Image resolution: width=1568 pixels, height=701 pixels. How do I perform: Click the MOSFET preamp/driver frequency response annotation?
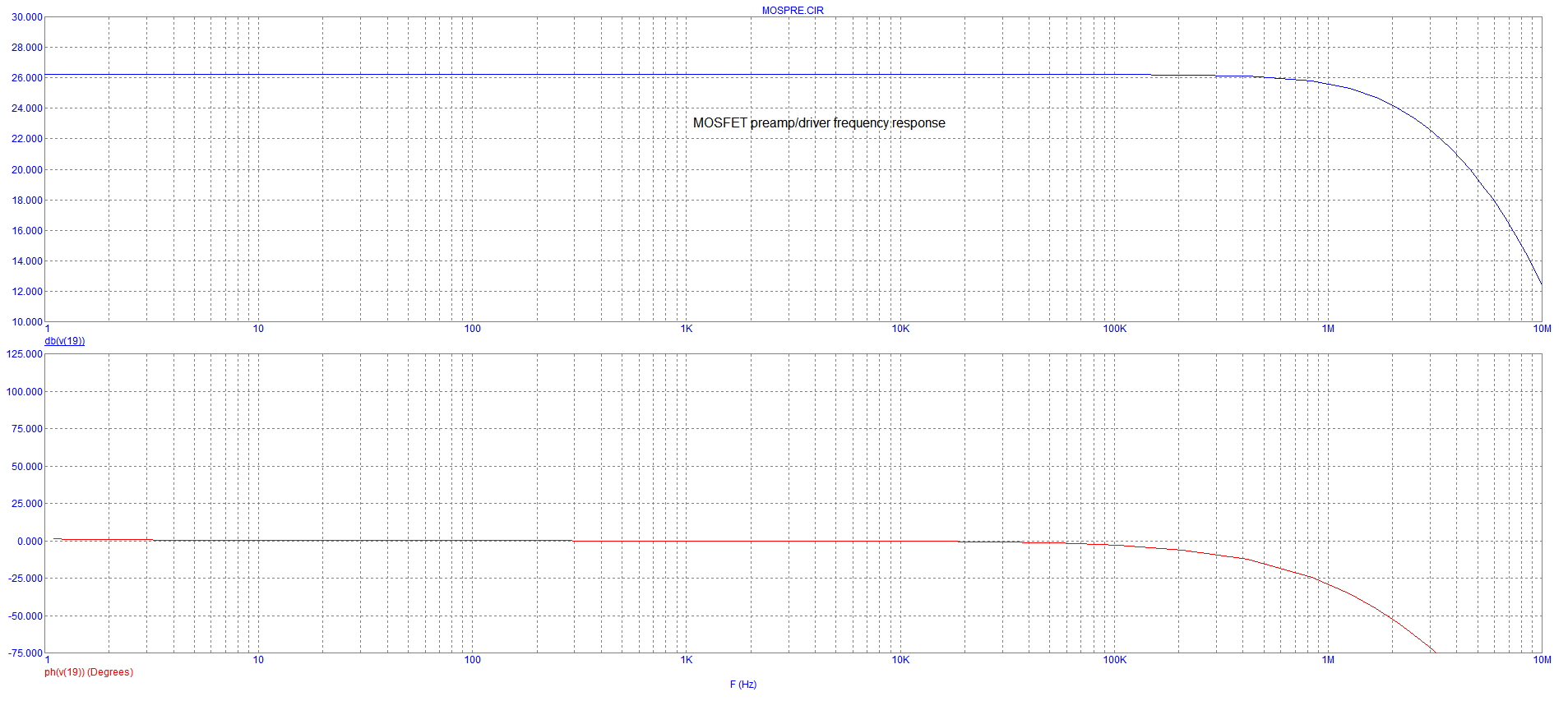(x=819, y=123)
